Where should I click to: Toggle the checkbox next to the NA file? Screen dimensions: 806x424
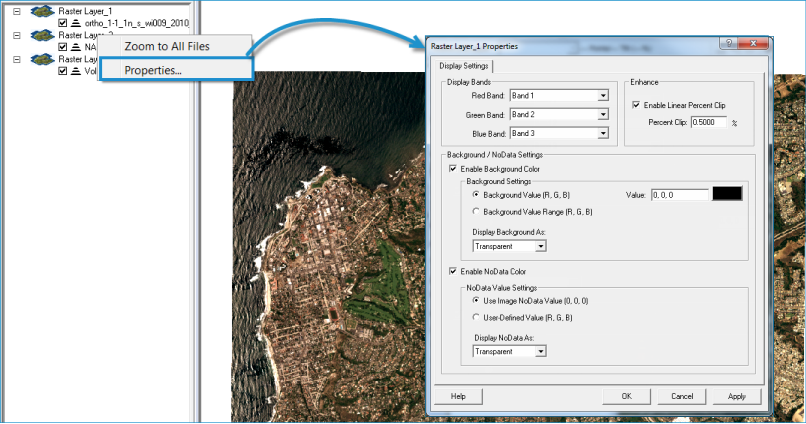tap(63, 47)
